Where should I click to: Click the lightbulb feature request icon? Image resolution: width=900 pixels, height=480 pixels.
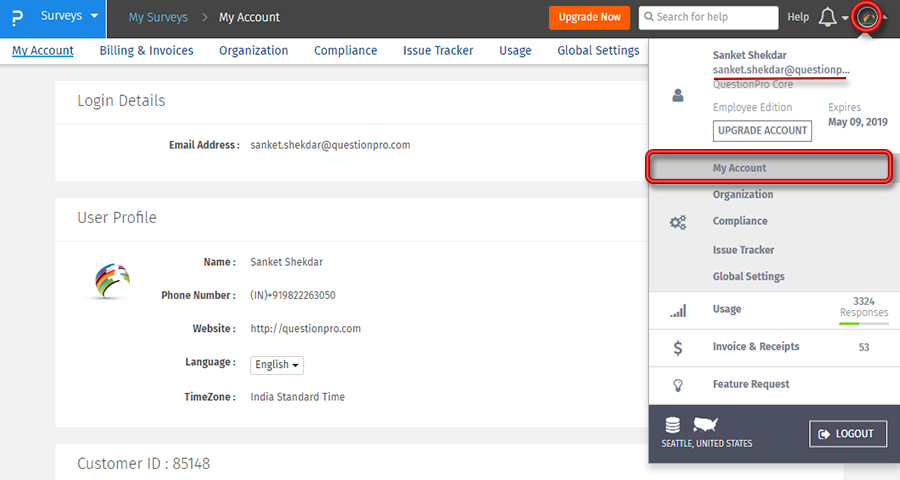tap(678, 385)
